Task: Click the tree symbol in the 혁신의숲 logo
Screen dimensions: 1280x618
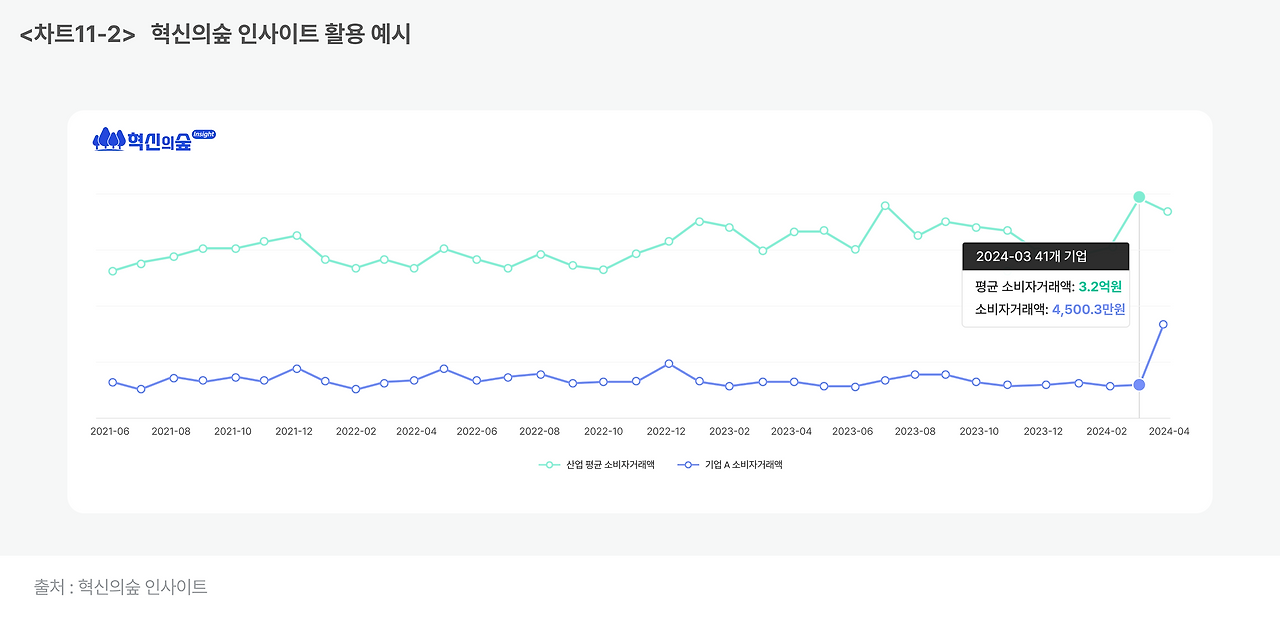Action: [x=110, y=142]
